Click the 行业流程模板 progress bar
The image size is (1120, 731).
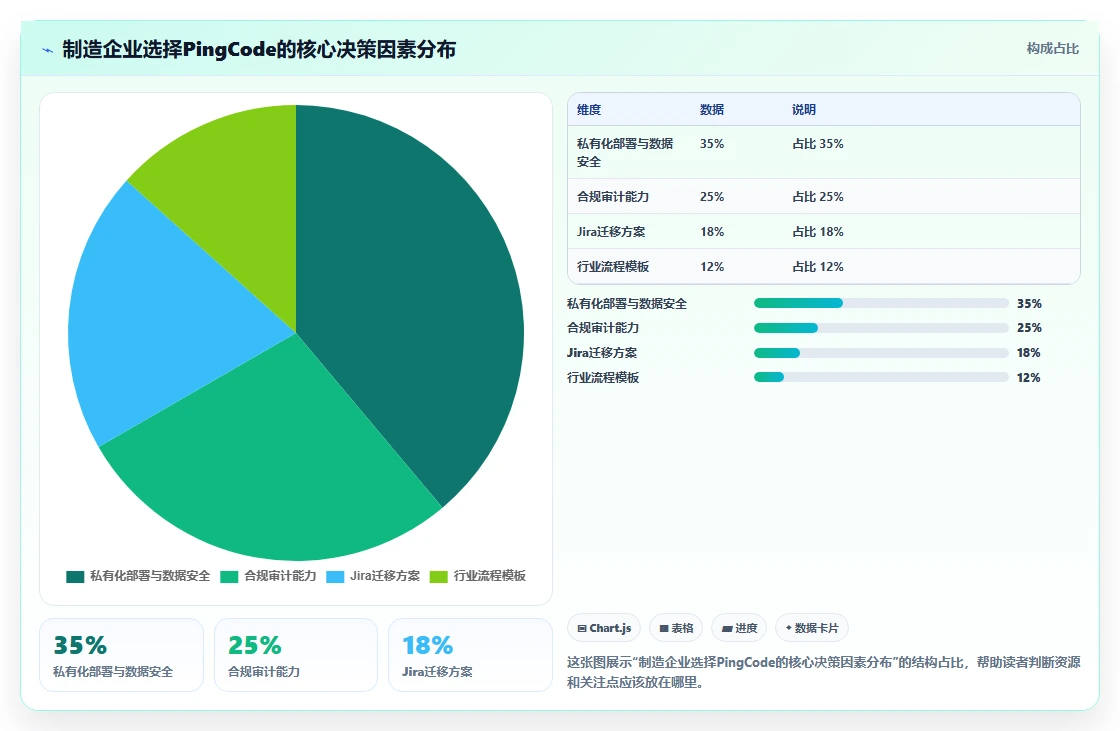881,377
